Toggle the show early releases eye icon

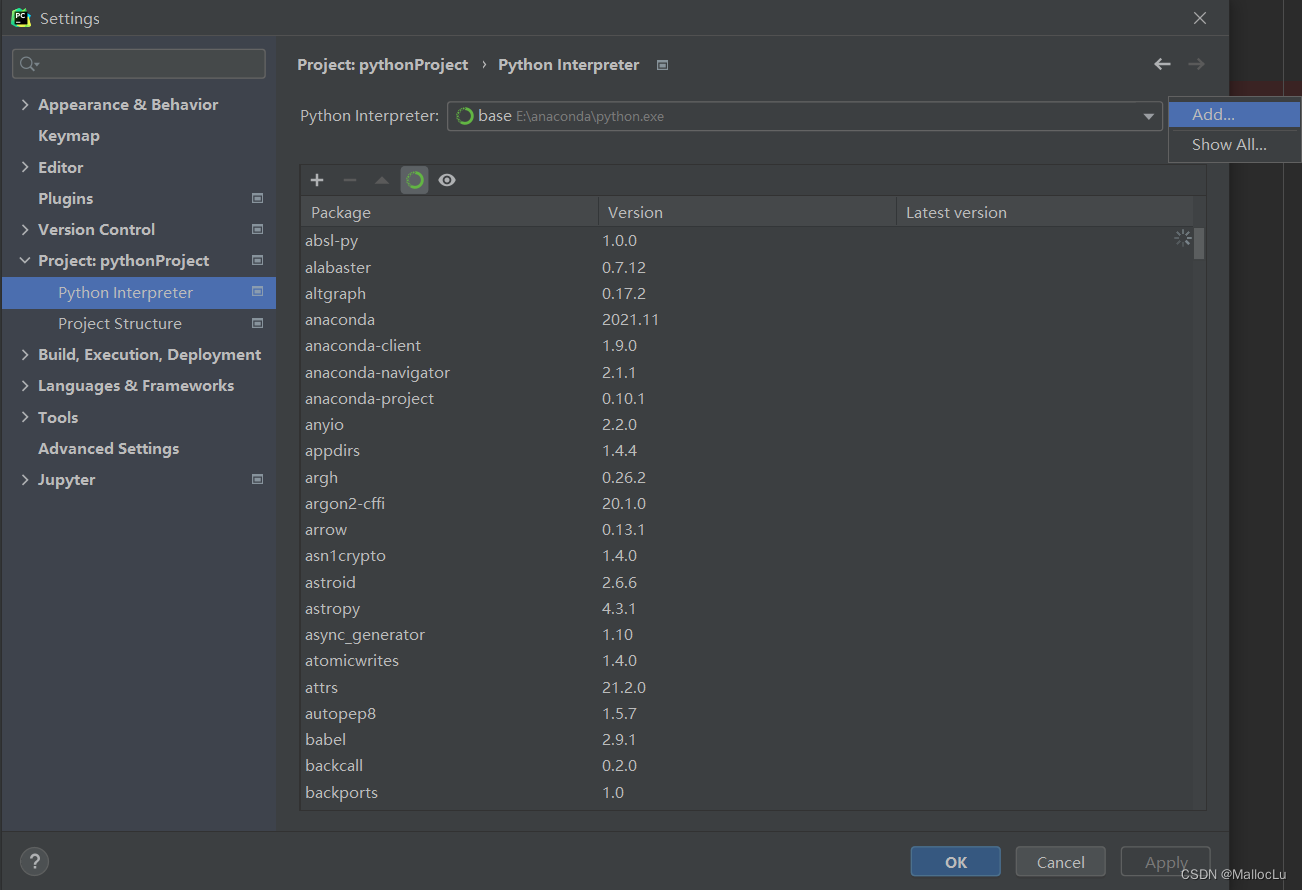pos(447,180)
